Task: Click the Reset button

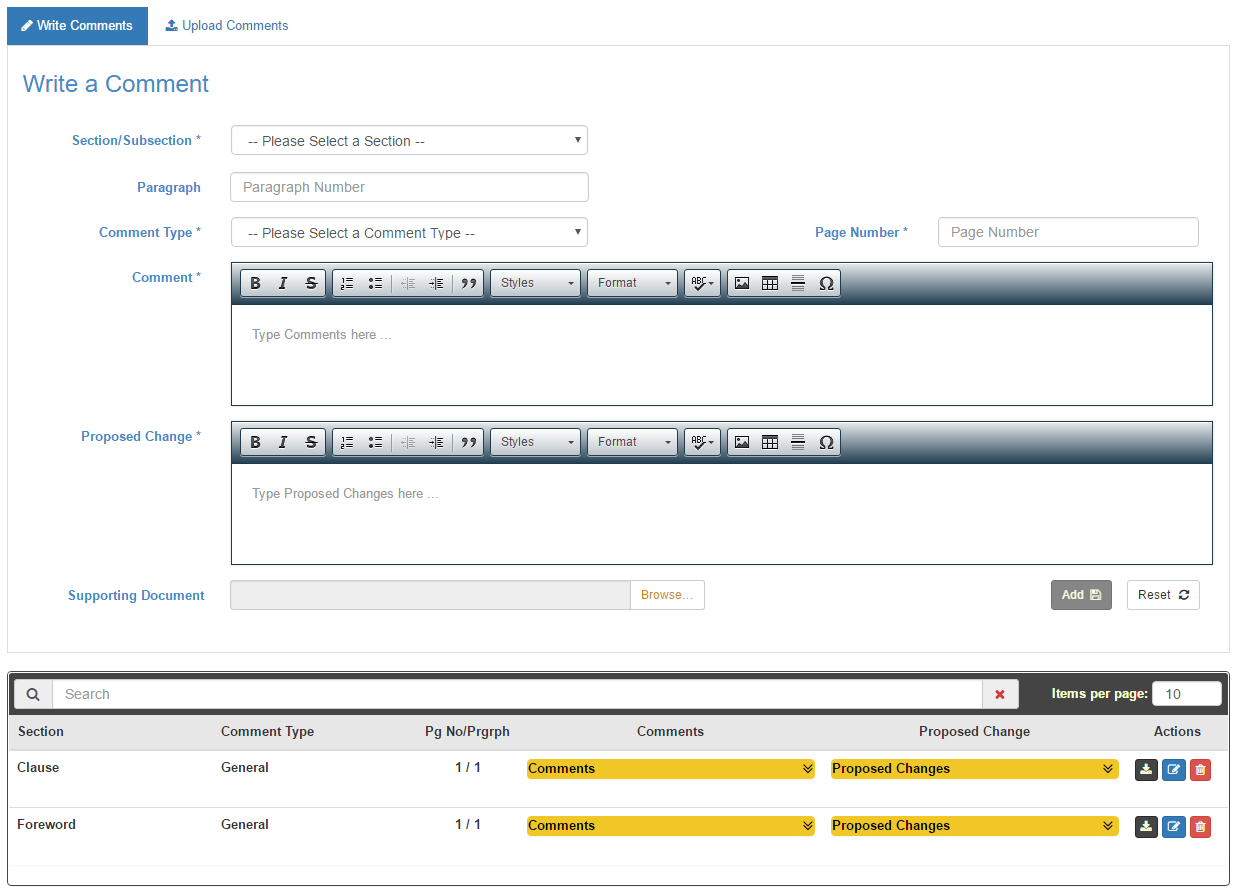Action: tap(1163, 595)
